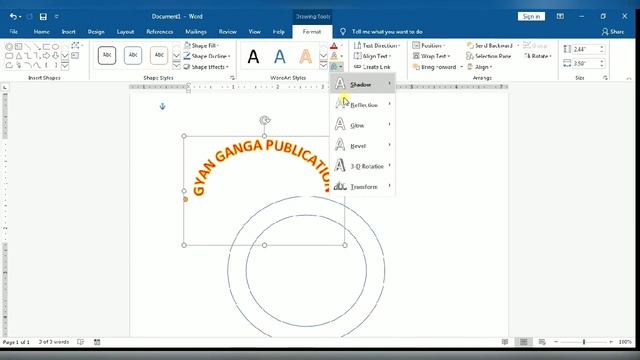
Task: Open the Bevel submenu
Action: point(362,145)
